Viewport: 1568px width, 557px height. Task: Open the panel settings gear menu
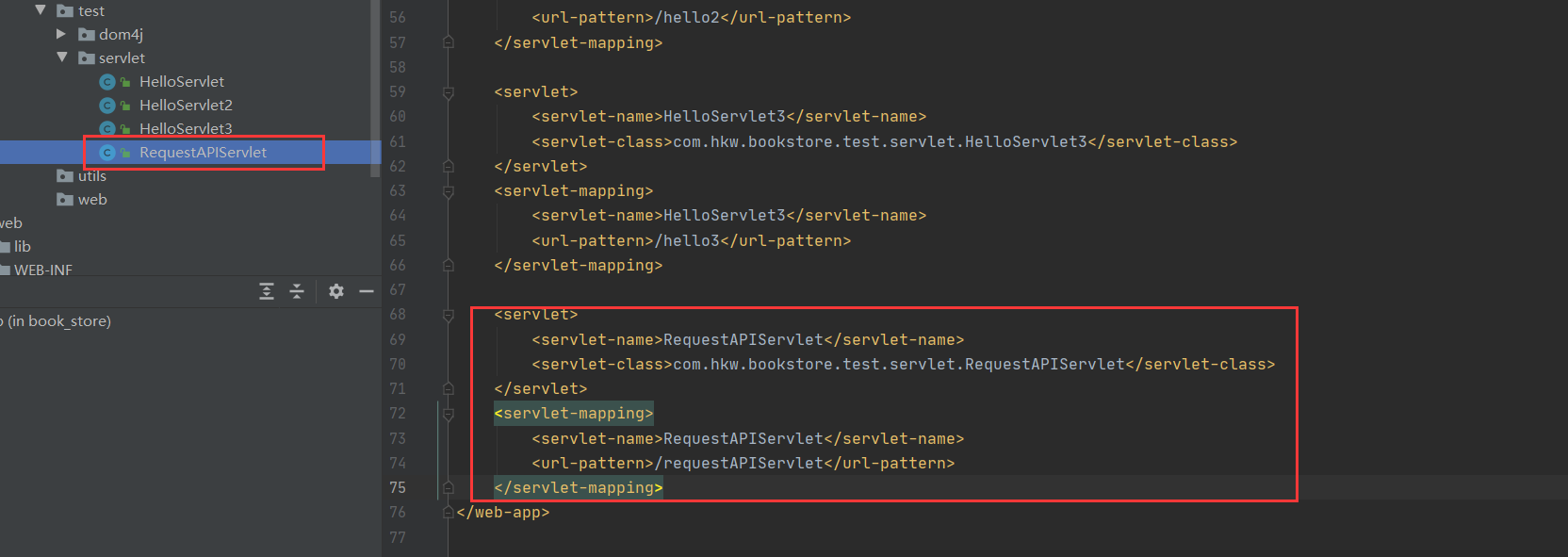point(335,291)
